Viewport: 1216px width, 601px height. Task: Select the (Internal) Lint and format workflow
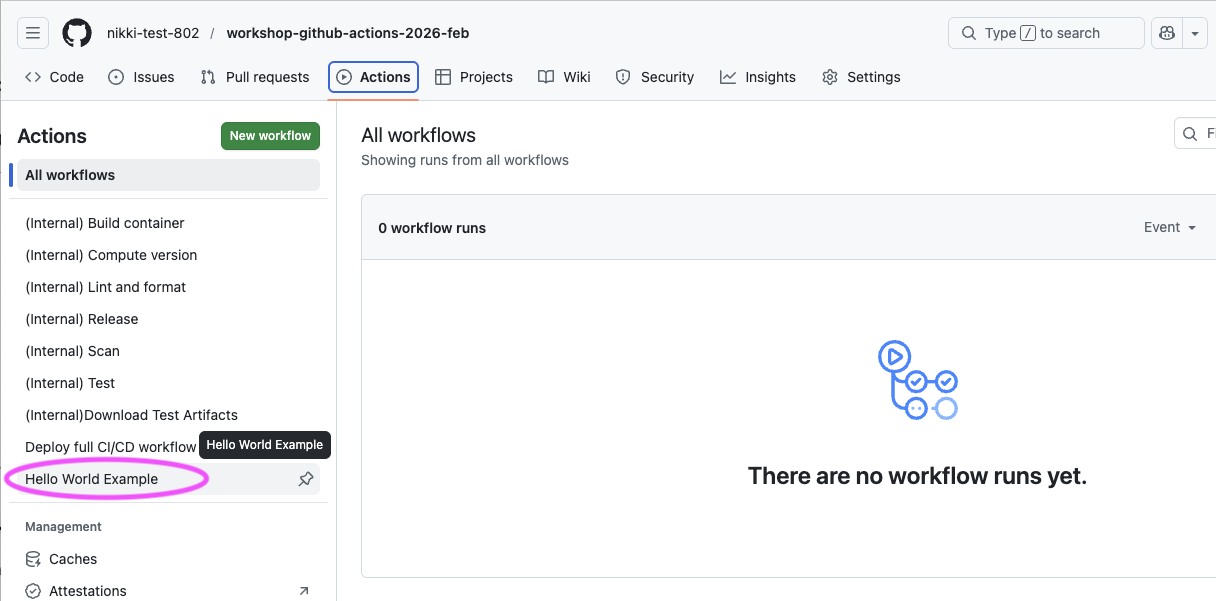tap(106, 287)
